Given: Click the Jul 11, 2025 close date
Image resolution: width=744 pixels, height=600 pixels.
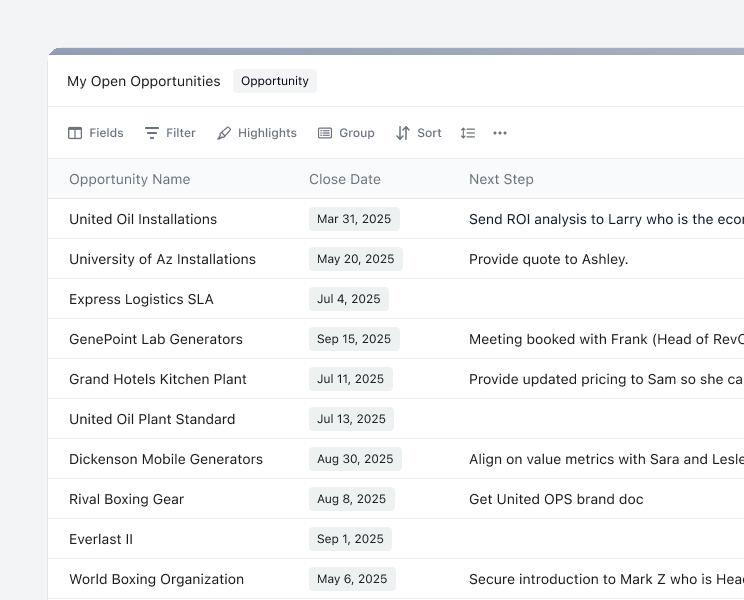Looking at the screenshot, I should [x=351, y=379].
